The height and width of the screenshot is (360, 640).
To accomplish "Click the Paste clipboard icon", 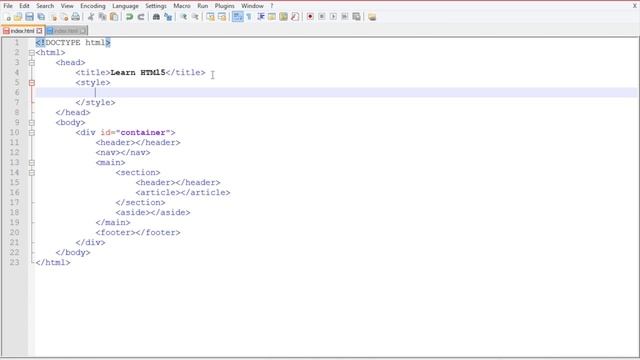I will click(x=114, y=17).
